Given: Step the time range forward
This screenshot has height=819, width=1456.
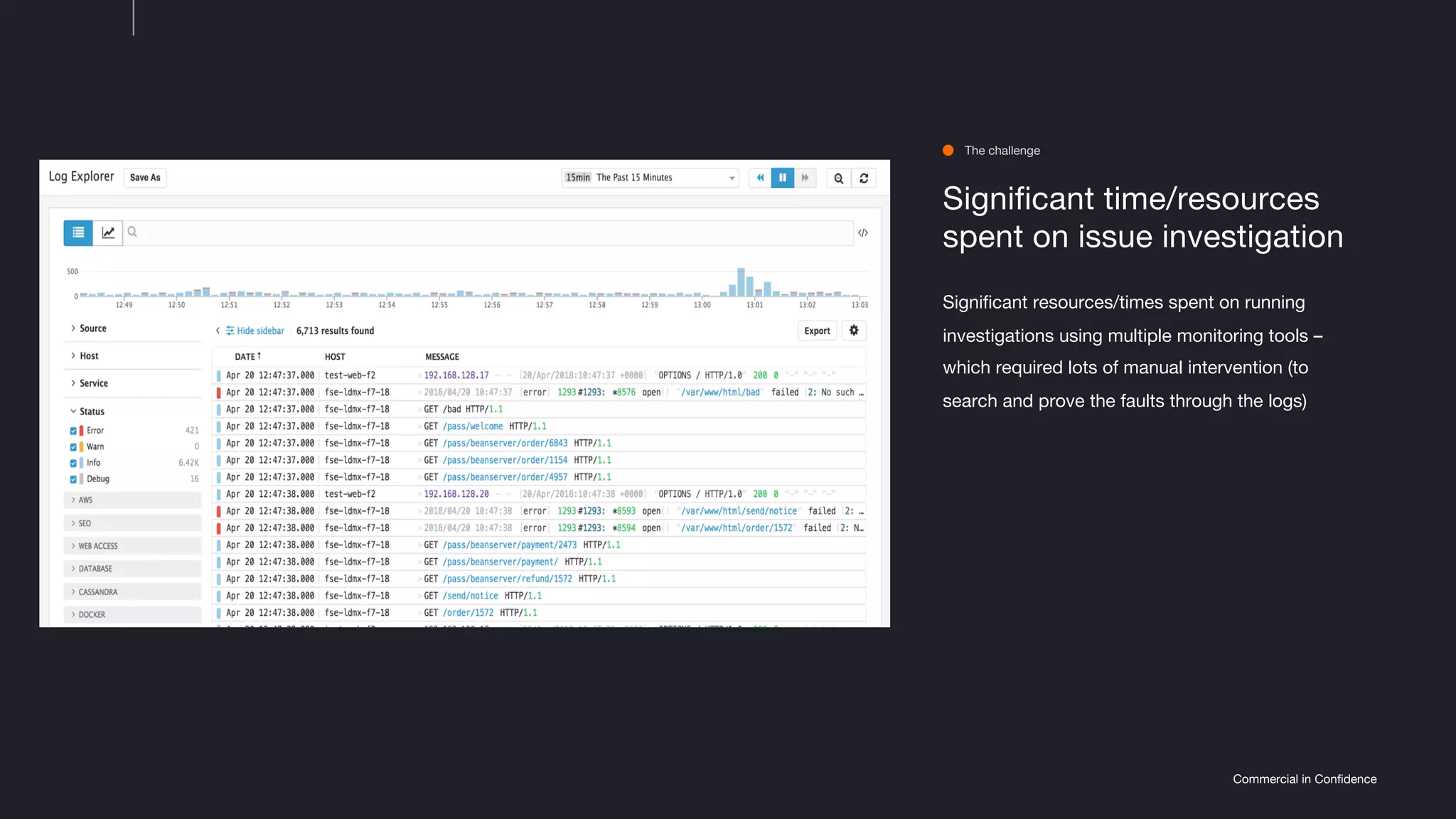Looking at the screenshot, I should (805, 178).
